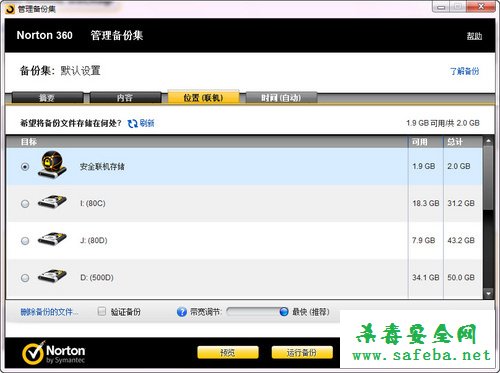Open the 位置 (联机) tab
This screenshot has width=500, height=373.
[x=203, y=97]
